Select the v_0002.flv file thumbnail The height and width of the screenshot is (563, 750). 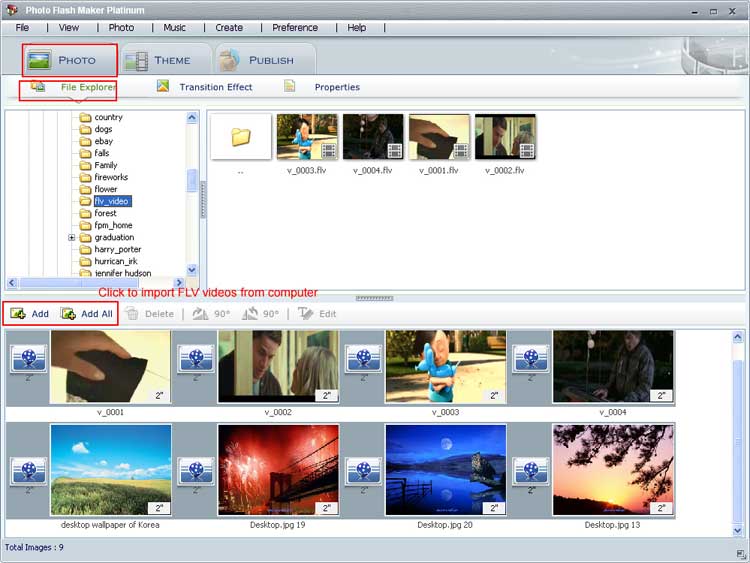505,137
